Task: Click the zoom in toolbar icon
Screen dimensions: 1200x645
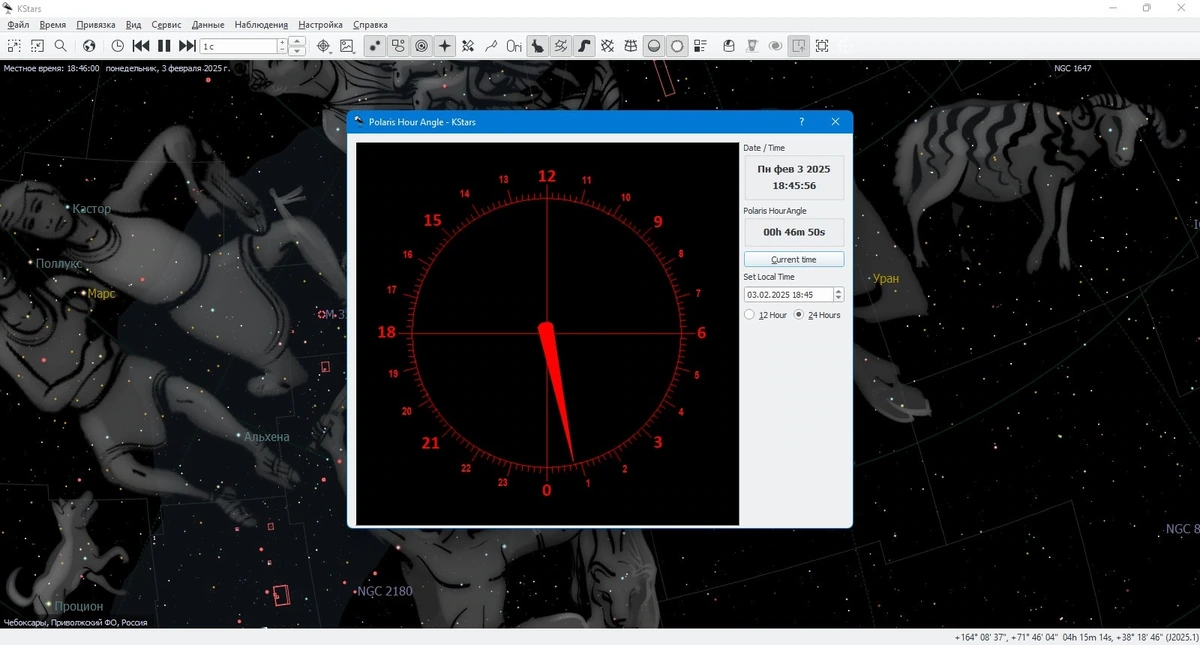Action: pyautogui.click(x=14, y=46)
